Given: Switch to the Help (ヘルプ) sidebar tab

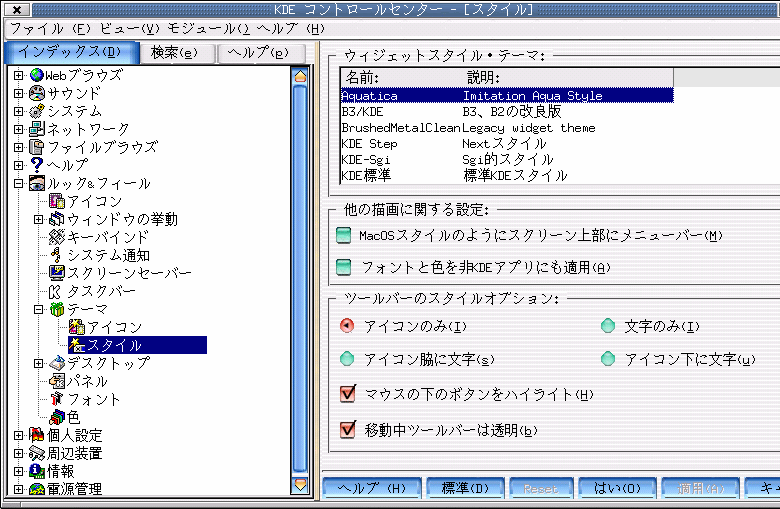Looking at the screenshot, I should pyautogui.click(x=260, y=53).
